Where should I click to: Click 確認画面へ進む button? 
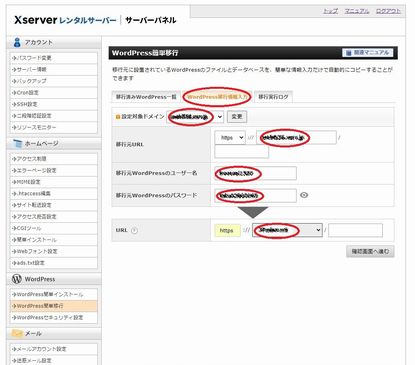click(x=370, y=251)
